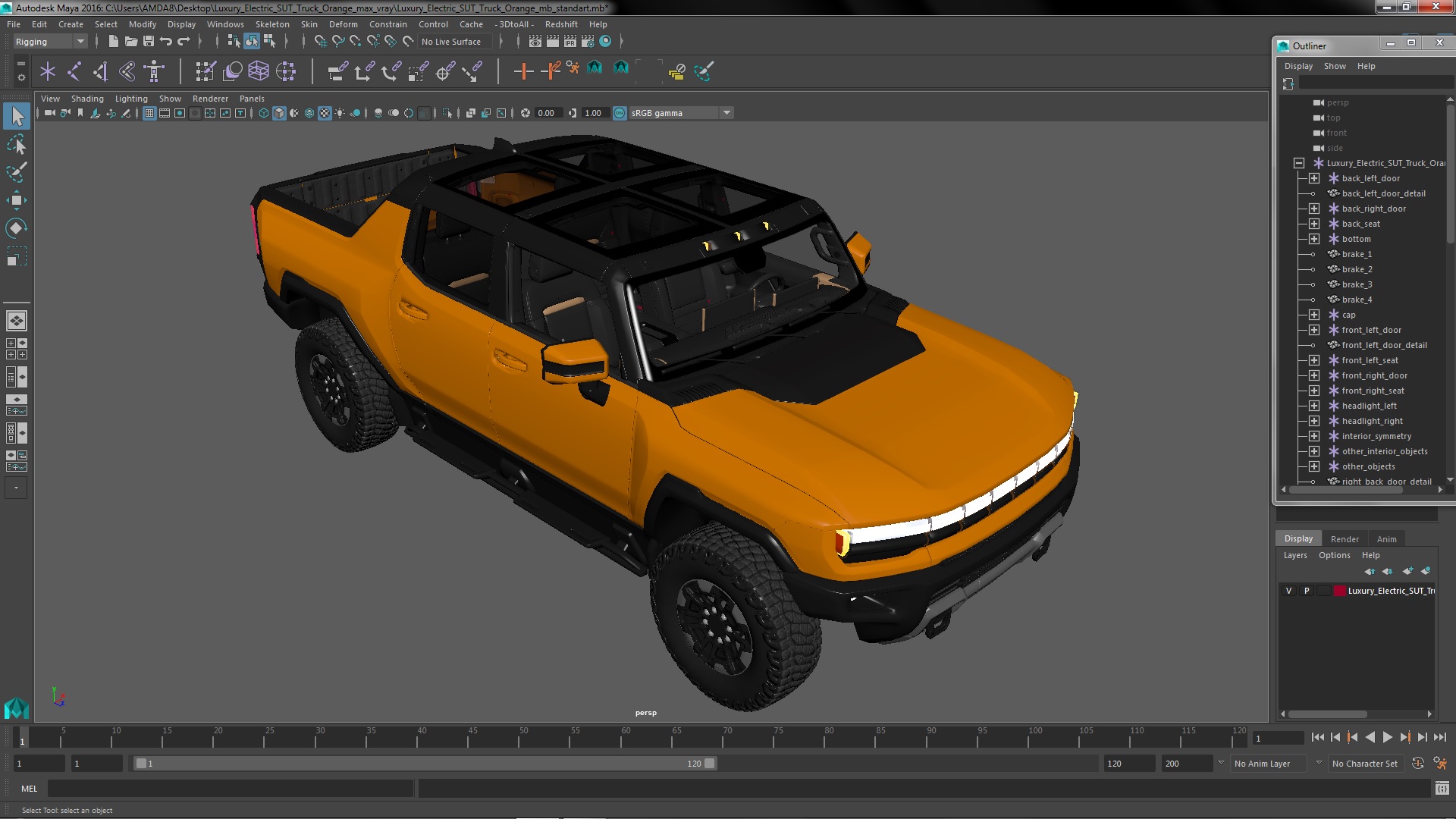The height and width of the screenshot is (819, 1456).
Task: Select the Lasso tool in toolbox
Action: [16, 144]
